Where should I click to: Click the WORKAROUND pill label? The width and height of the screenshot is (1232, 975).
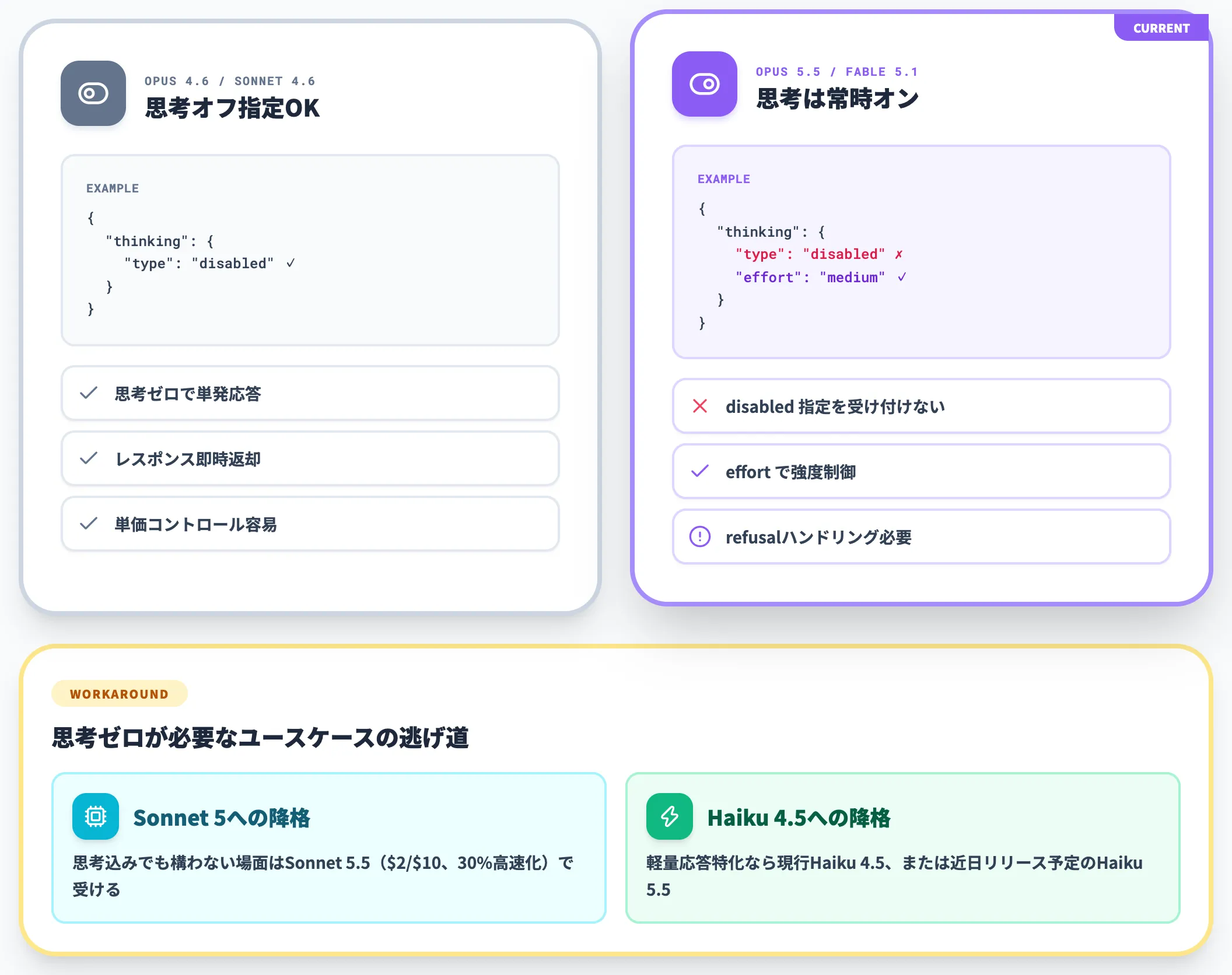[120, 694]
